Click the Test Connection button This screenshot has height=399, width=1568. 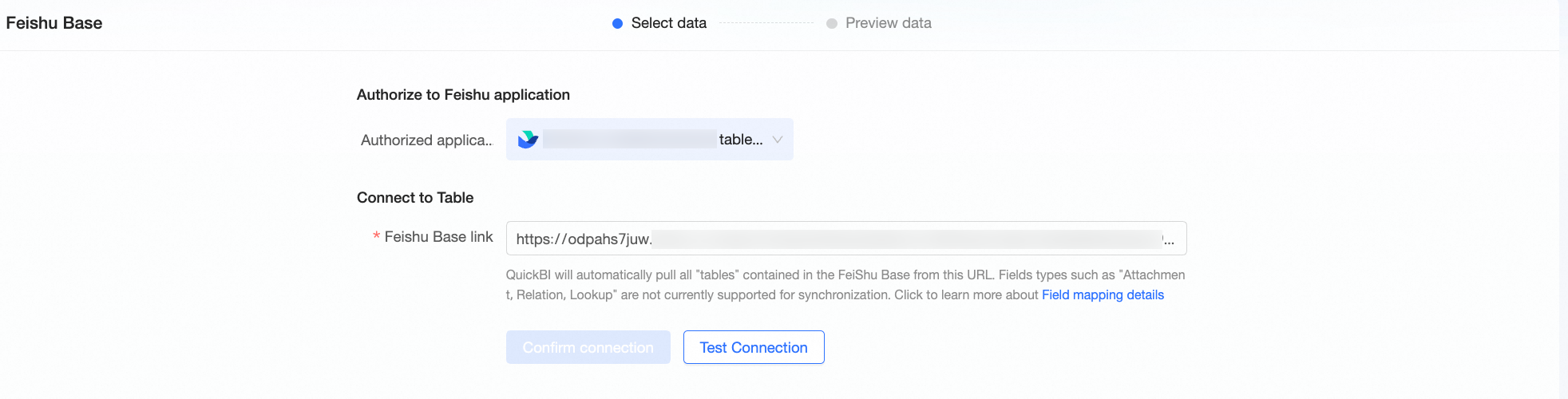(x=754, y=347)
